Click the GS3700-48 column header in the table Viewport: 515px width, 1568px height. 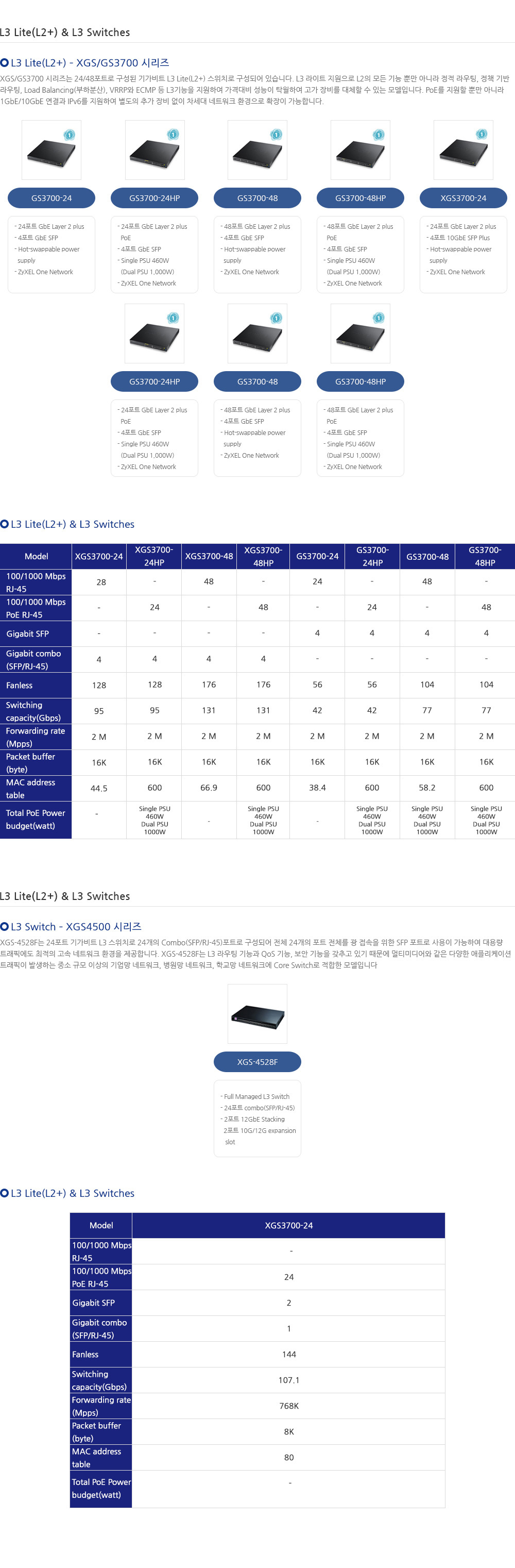point(427,556)
